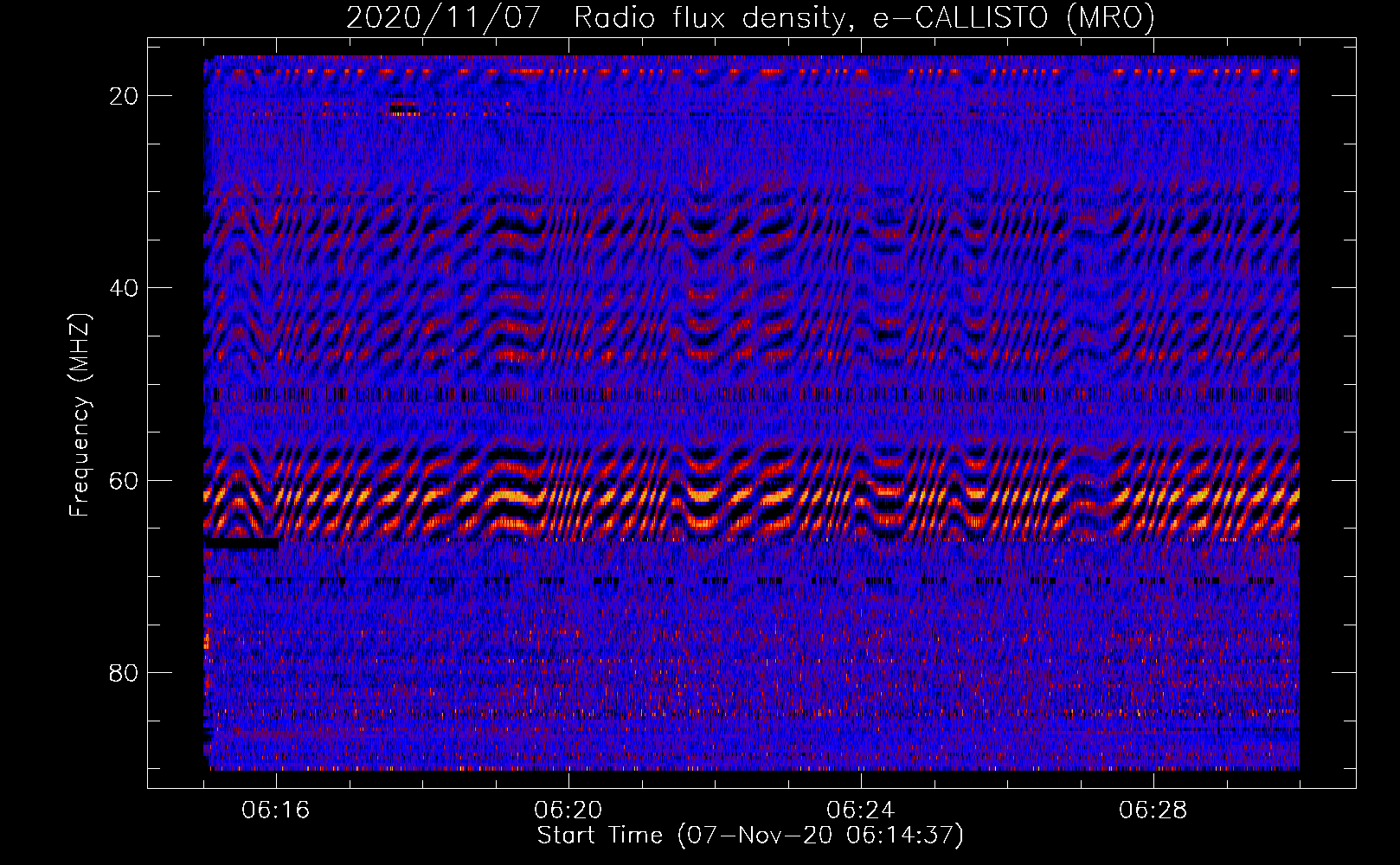This screenshot has width=1400, height=865.
Task: Click the 40 frequency tick label
Action: (x=125, y=288)
